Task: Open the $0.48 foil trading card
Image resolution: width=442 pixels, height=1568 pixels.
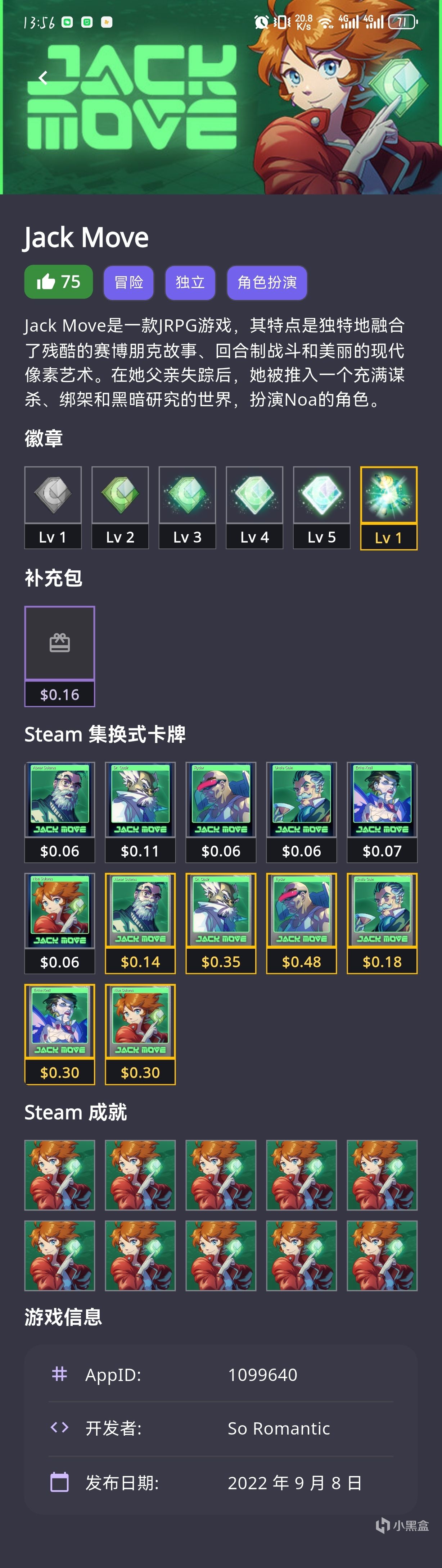Action: click(x=301, y=923)
